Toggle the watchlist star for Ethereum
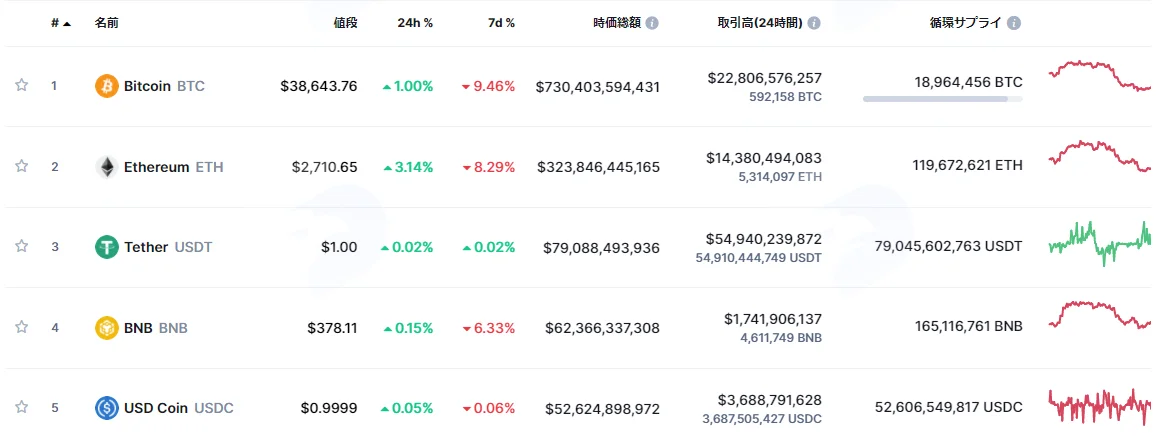The height and width of the screenshot is (447, 1158). (21, 166)
